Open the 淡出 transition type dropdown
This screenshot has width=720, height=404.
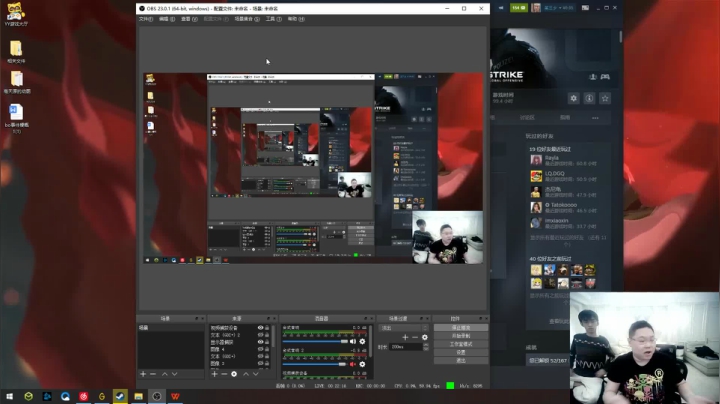(404, 328)
